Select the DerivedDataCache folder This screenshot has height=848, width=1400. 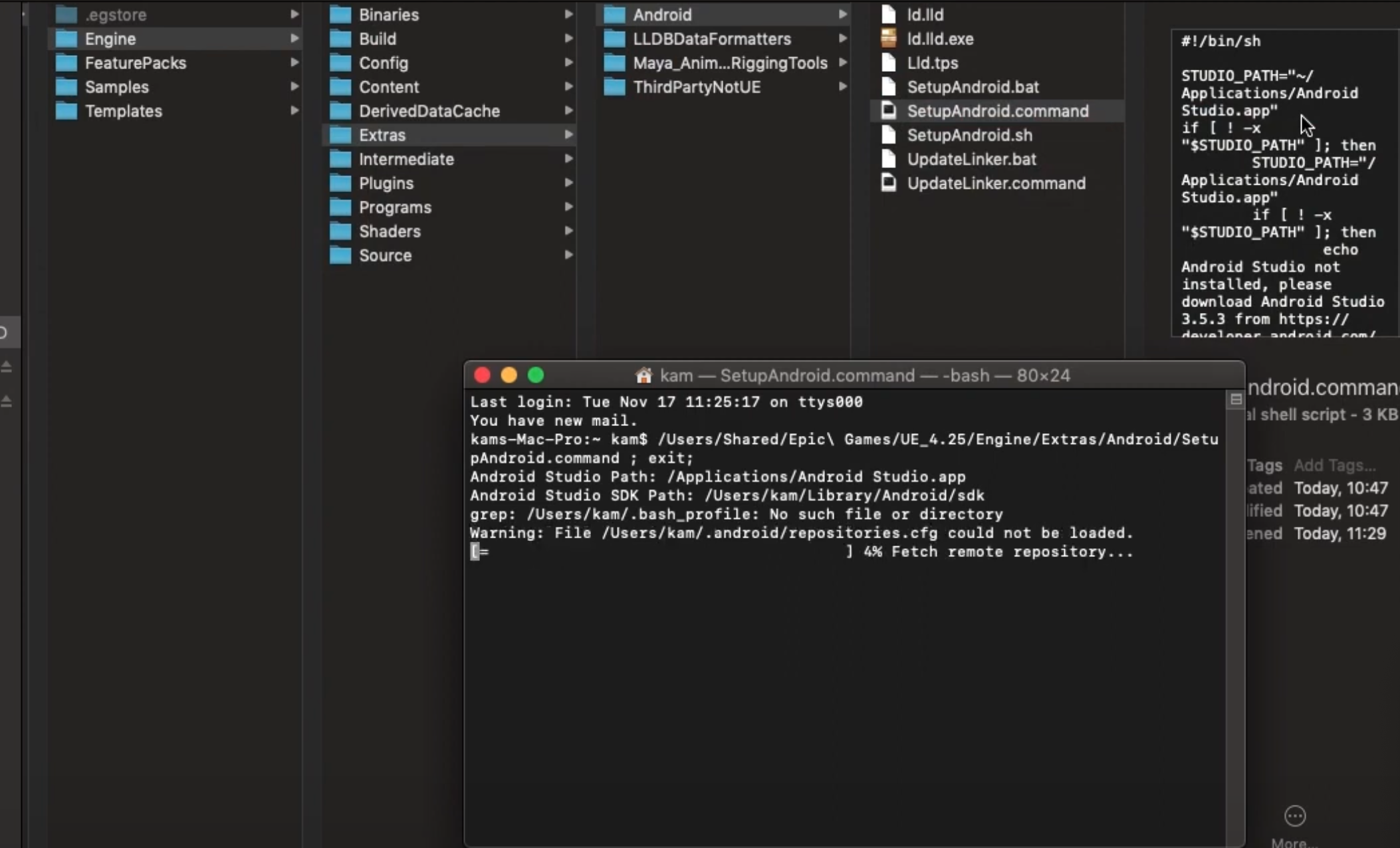click(429, 111)
